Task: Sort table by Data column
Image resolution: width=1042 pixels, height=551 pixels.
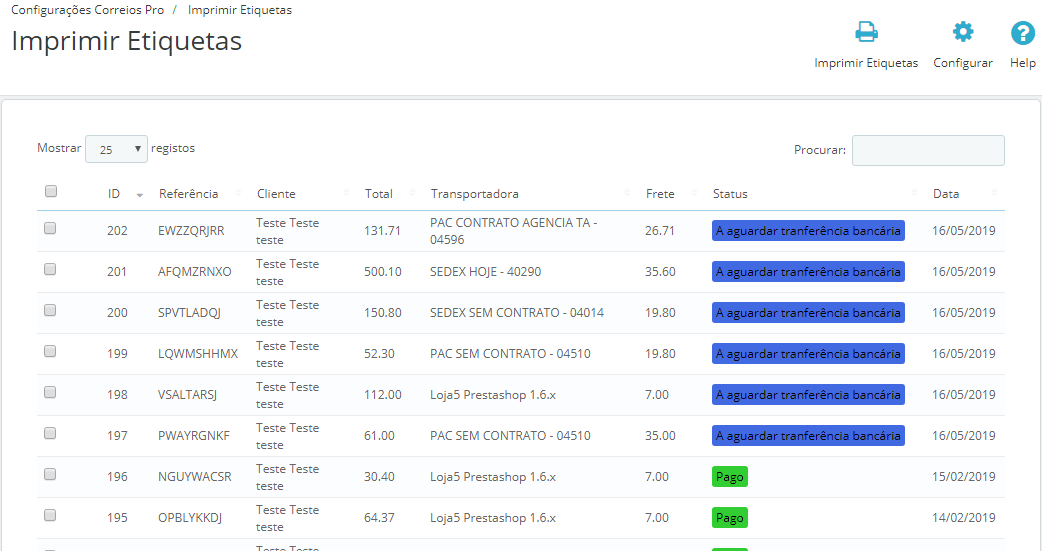Action: 946,193
